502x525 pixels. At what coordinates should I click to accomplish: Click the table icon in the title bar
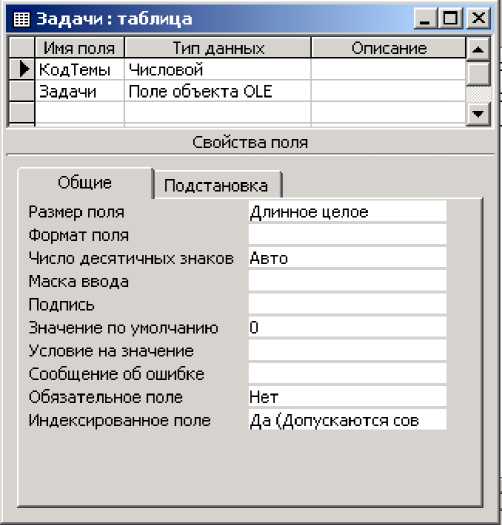click(21, 19)
